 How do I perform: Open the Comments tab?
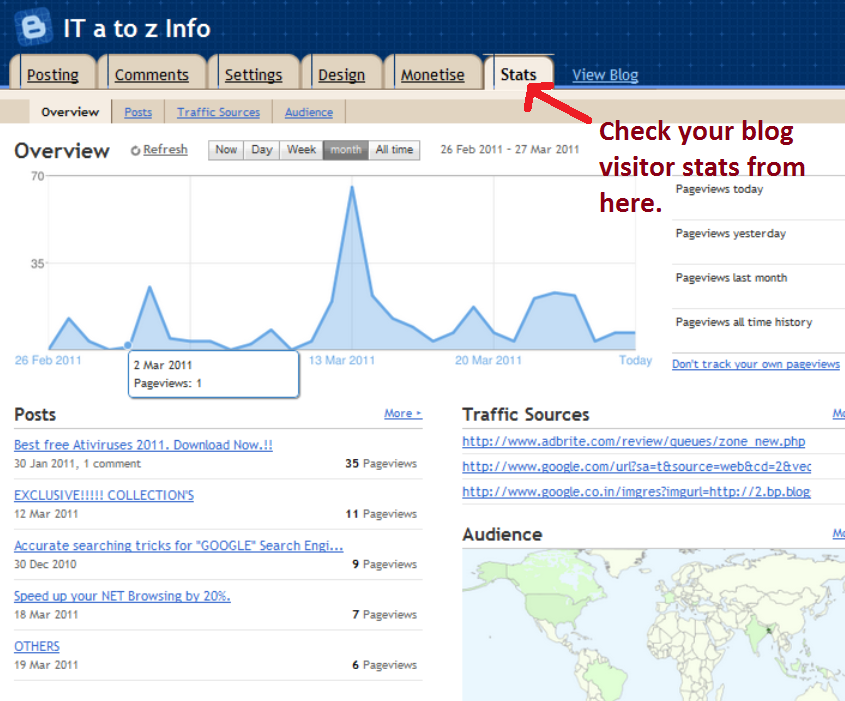pos(151,74)
